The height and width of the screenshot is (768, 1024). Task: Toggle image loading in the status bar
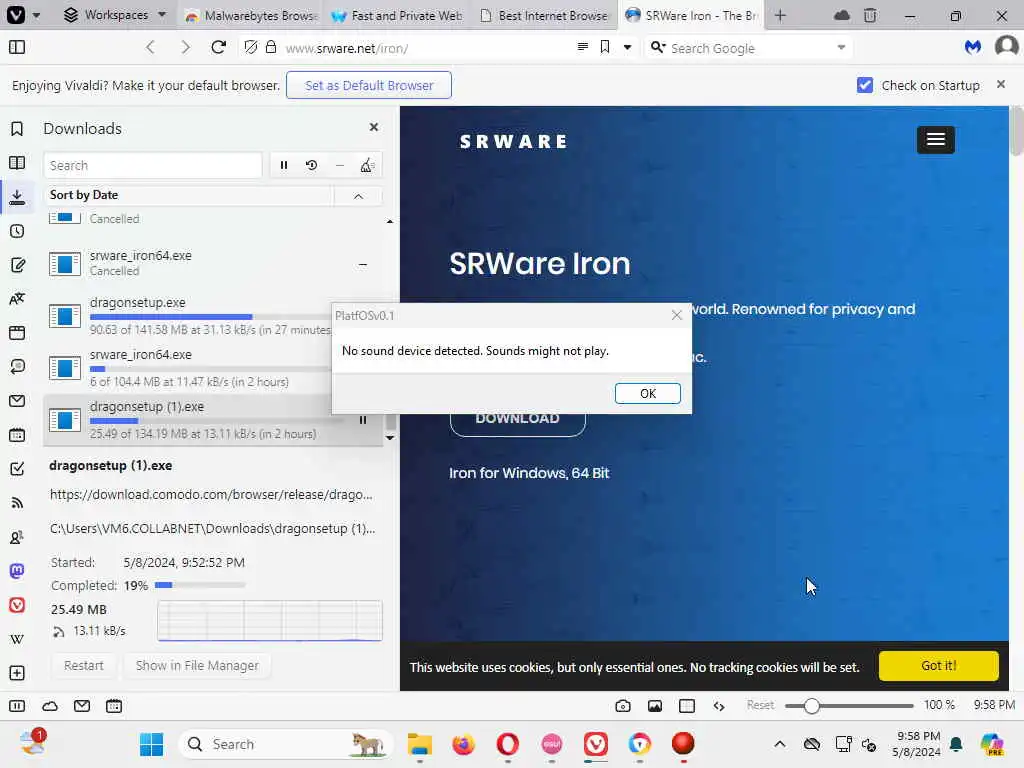(654, 706)
